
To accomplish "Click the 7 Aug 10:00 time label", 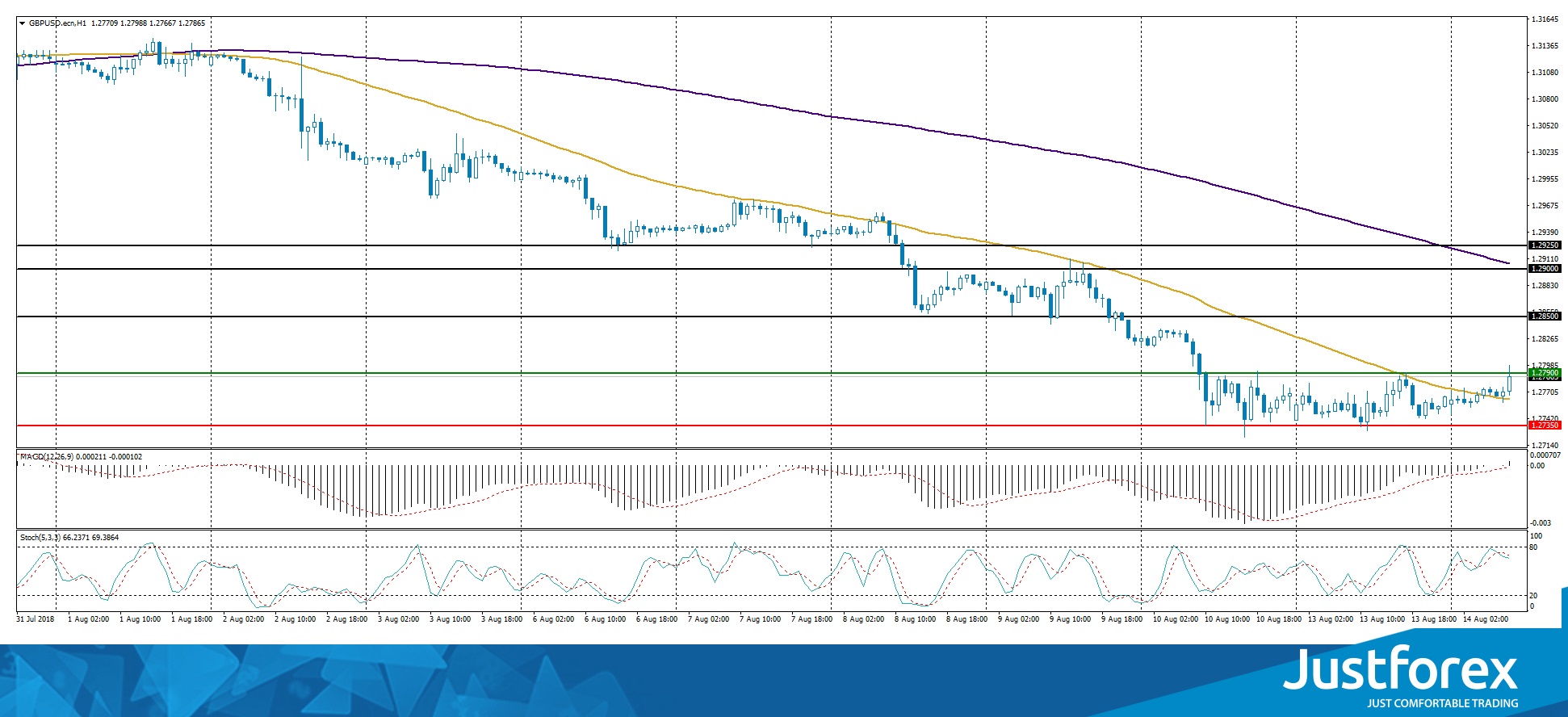I will coord(760,619).
